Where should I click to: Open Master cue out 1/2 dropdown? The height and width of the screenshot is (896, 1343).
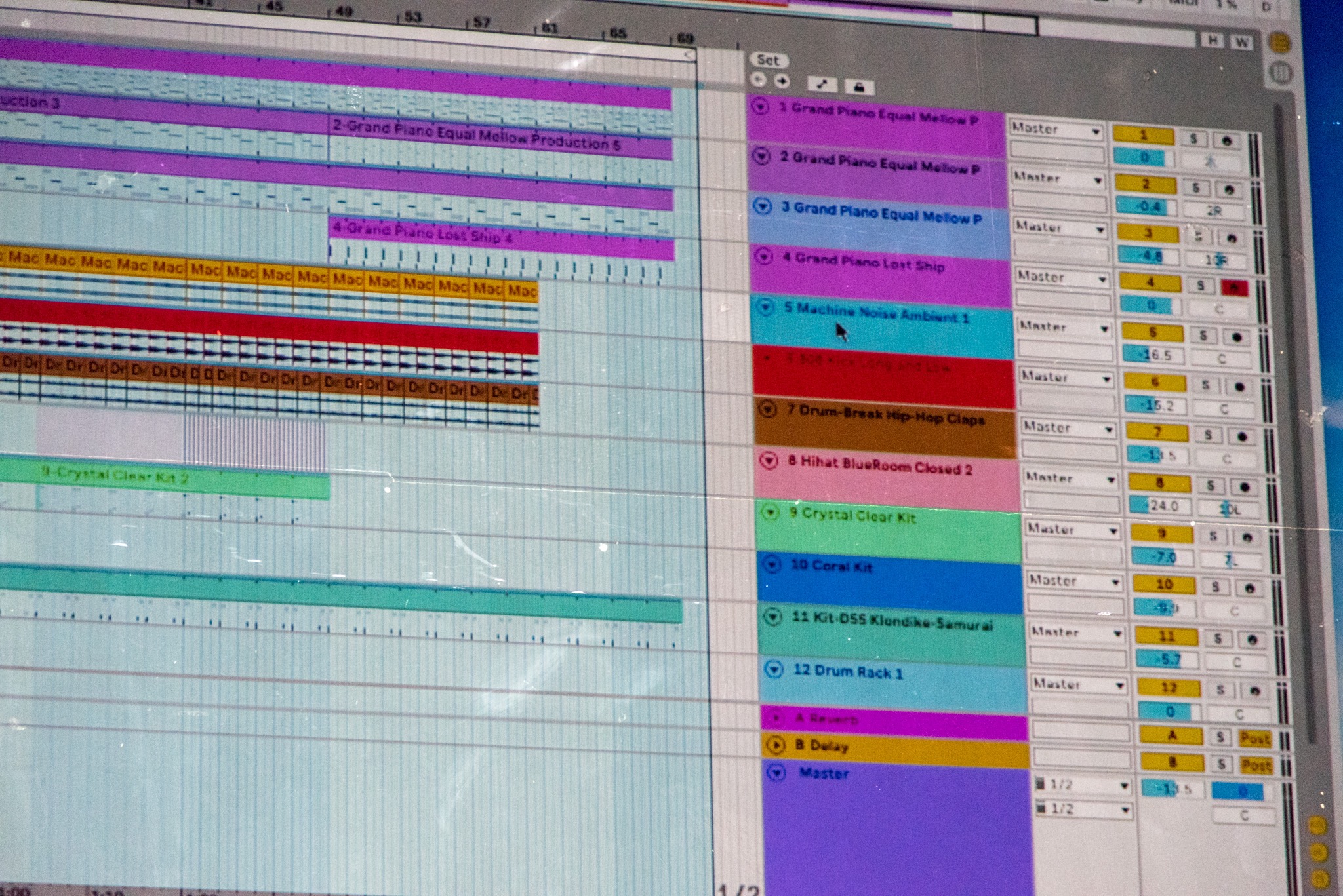tap(1083, 785)
